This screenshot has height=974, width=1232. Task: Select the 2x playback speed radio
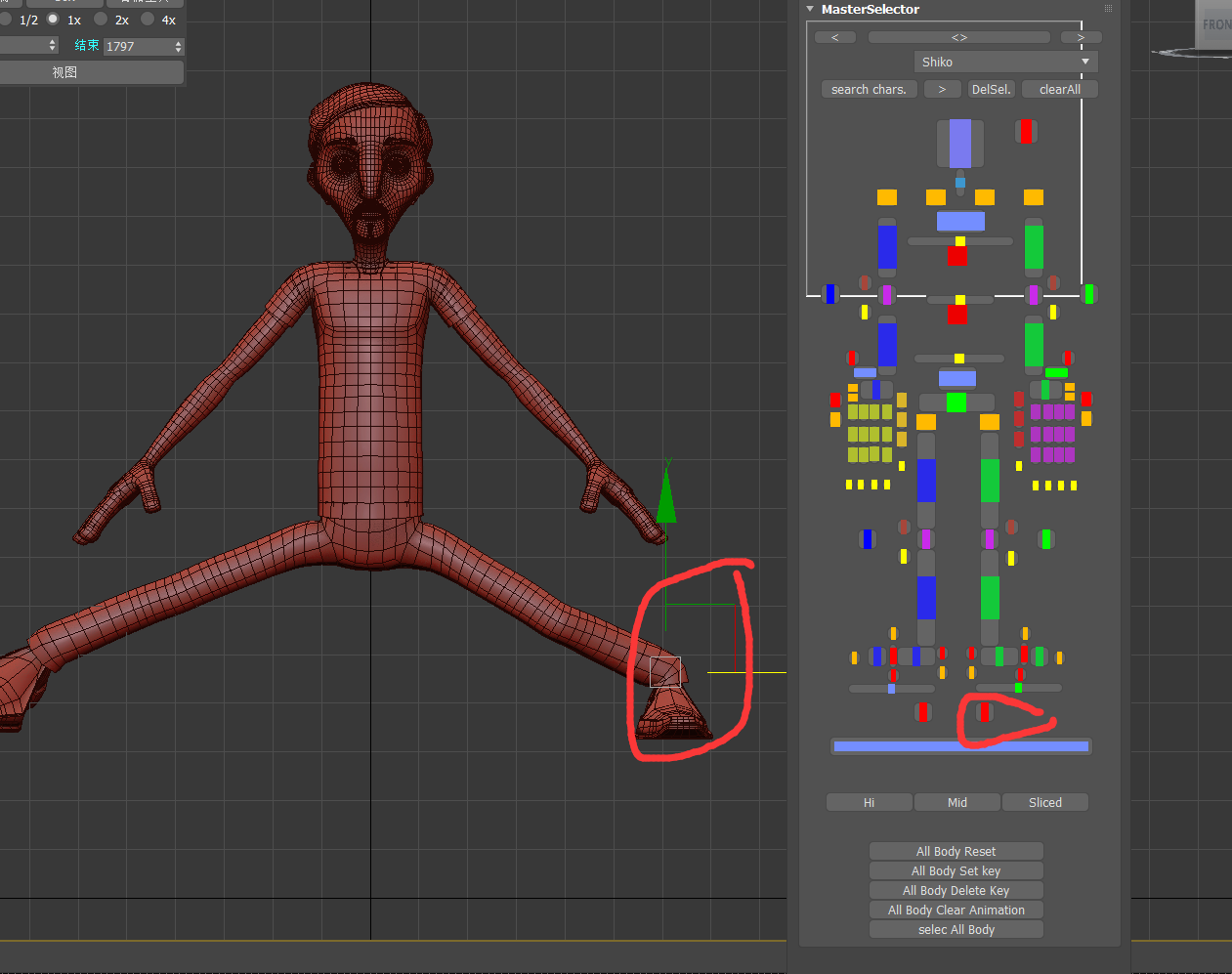(101, 20)
